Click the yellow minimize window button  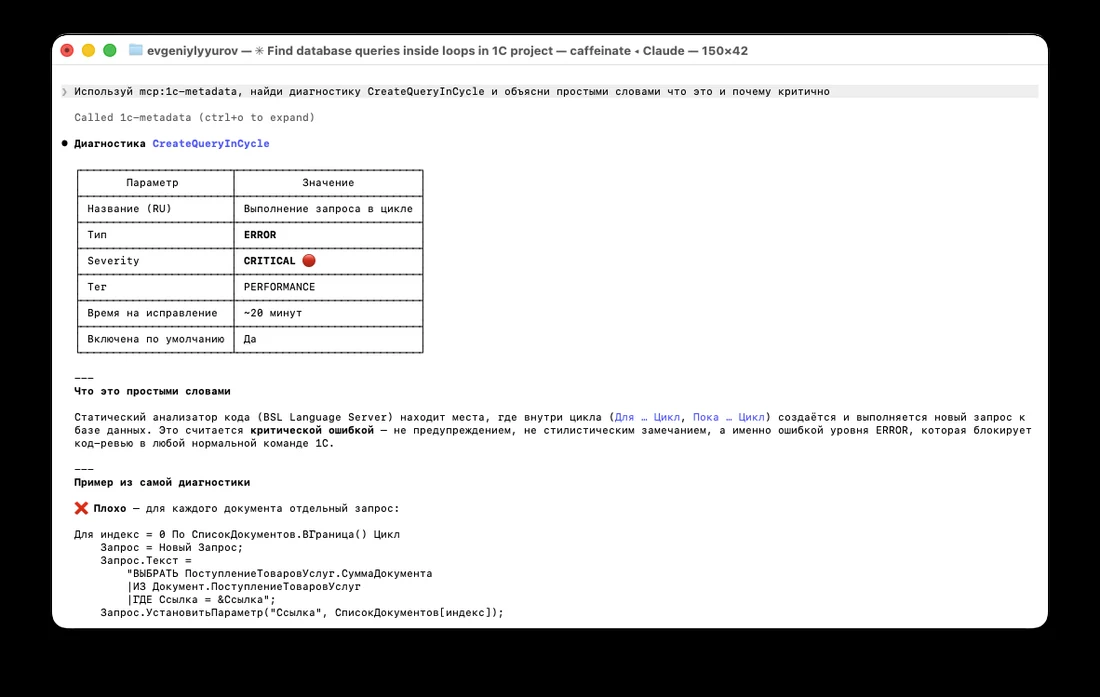(88, 50)
